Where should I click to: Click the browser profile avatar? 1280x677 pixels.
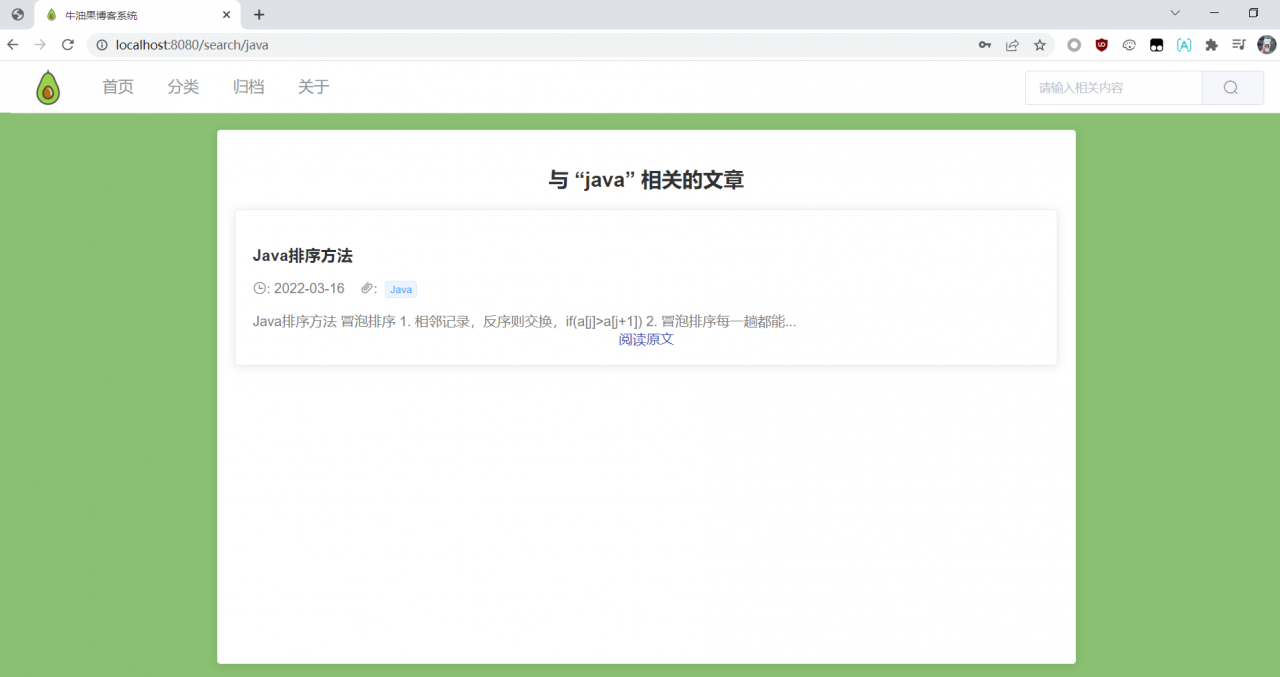(x=1267, y=45)
